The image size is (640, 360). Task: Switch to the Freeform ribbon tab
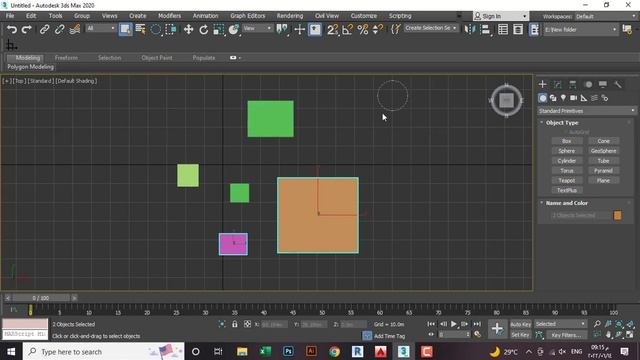point(66,58)
